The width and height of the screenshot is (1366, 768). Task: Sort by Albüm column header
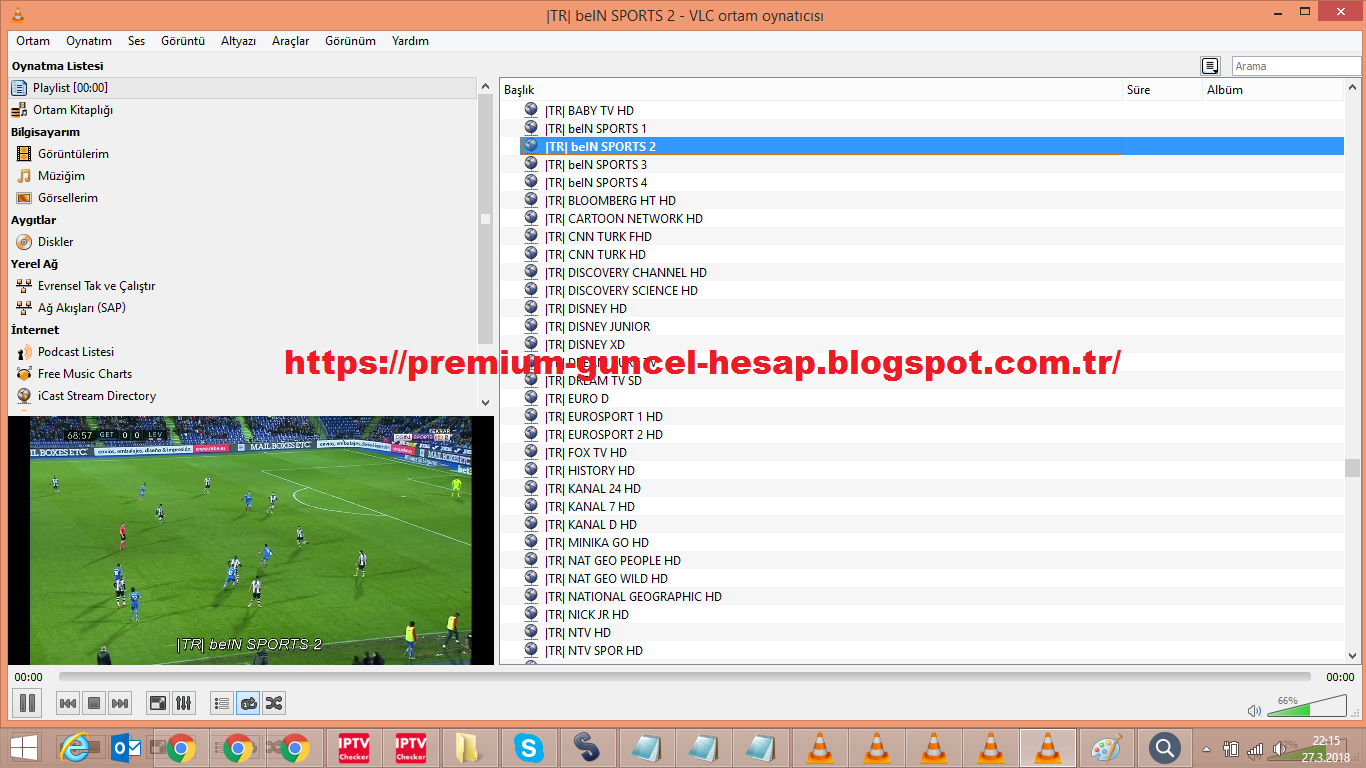(x=1274, y=90)
